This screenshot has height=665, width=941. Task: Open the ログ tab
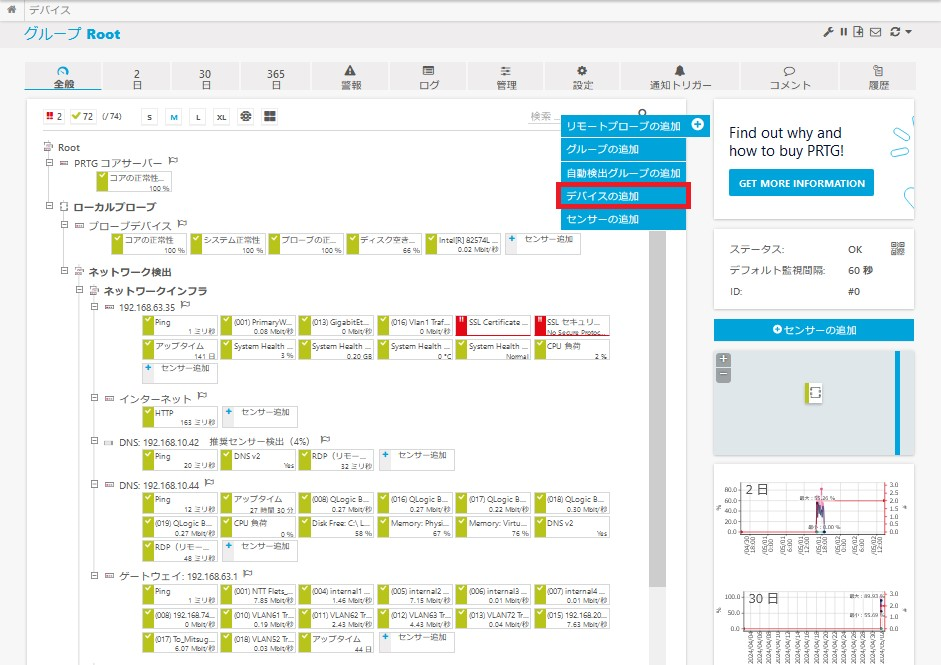(428, 77)
